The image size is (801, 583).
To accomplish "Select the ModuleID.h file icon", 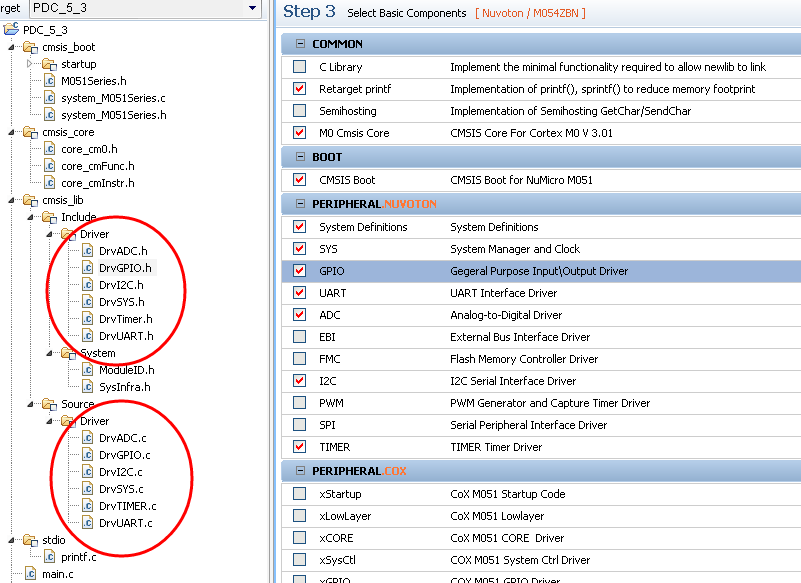I will click(88, 370).
